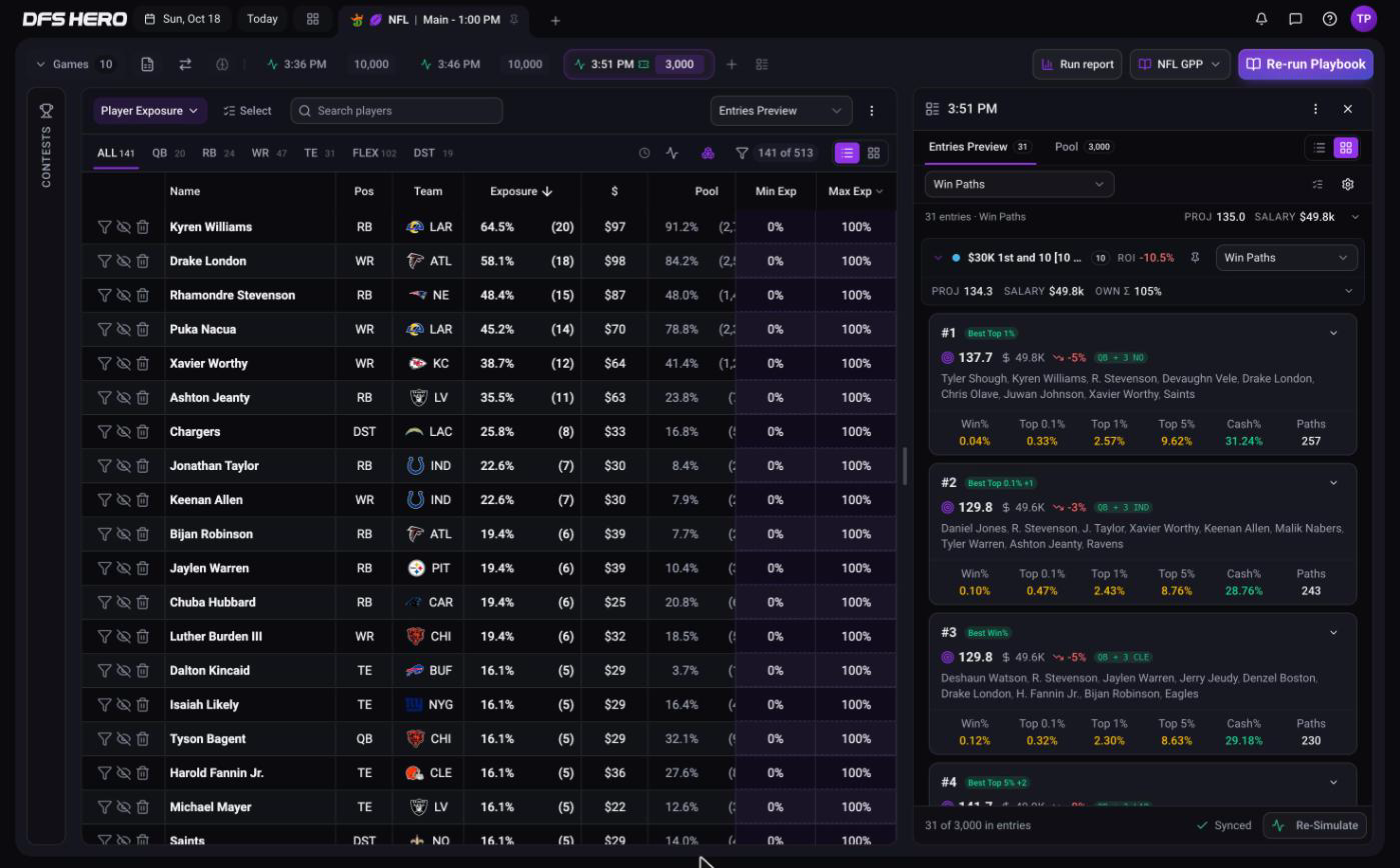Click the player table vertical scrollbar
This screenshot has width=1400, height=868.
(x=904, y=466)
